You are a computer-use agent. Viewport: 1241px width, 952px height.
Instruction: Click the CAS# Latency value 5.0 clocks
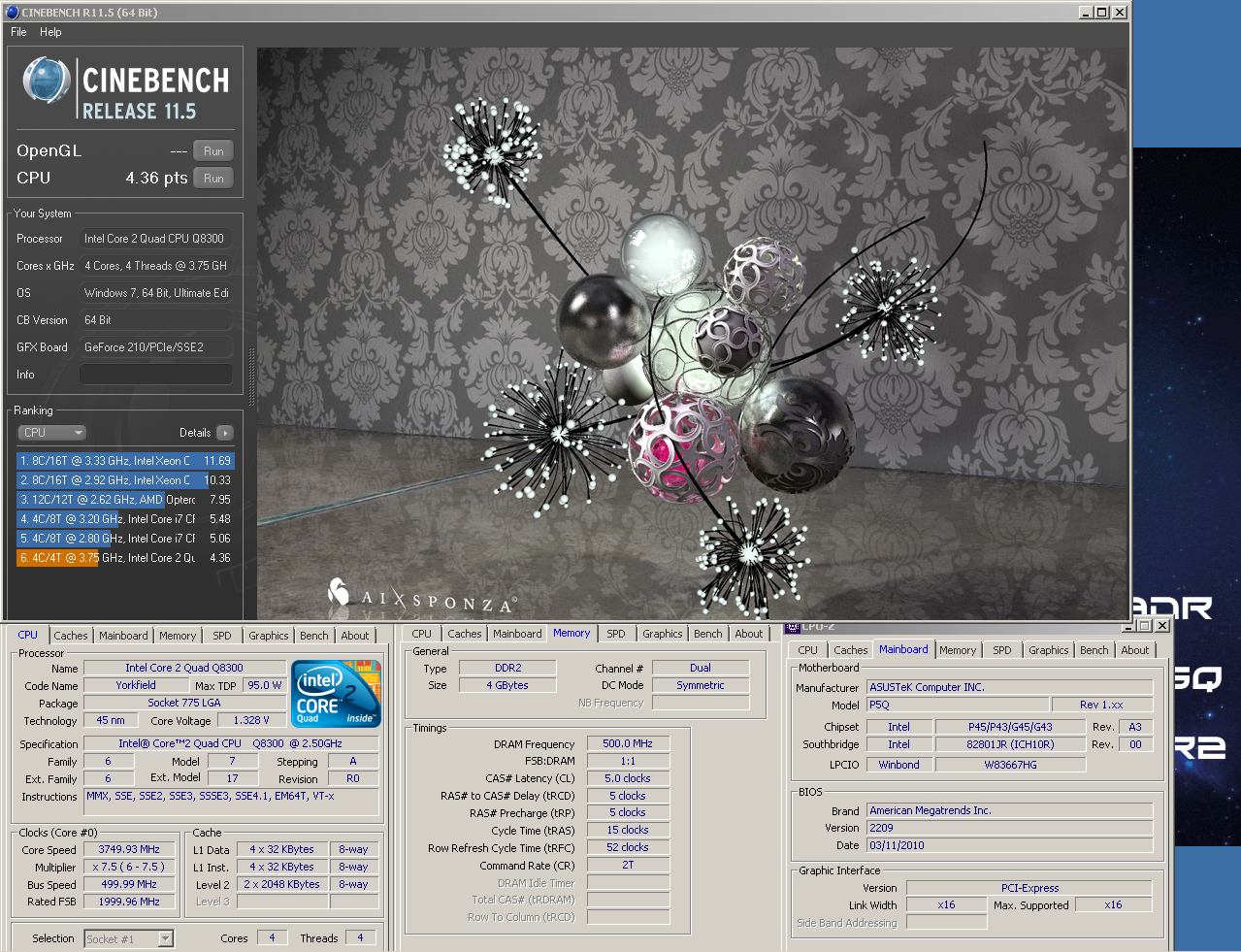tap(628, 778)
